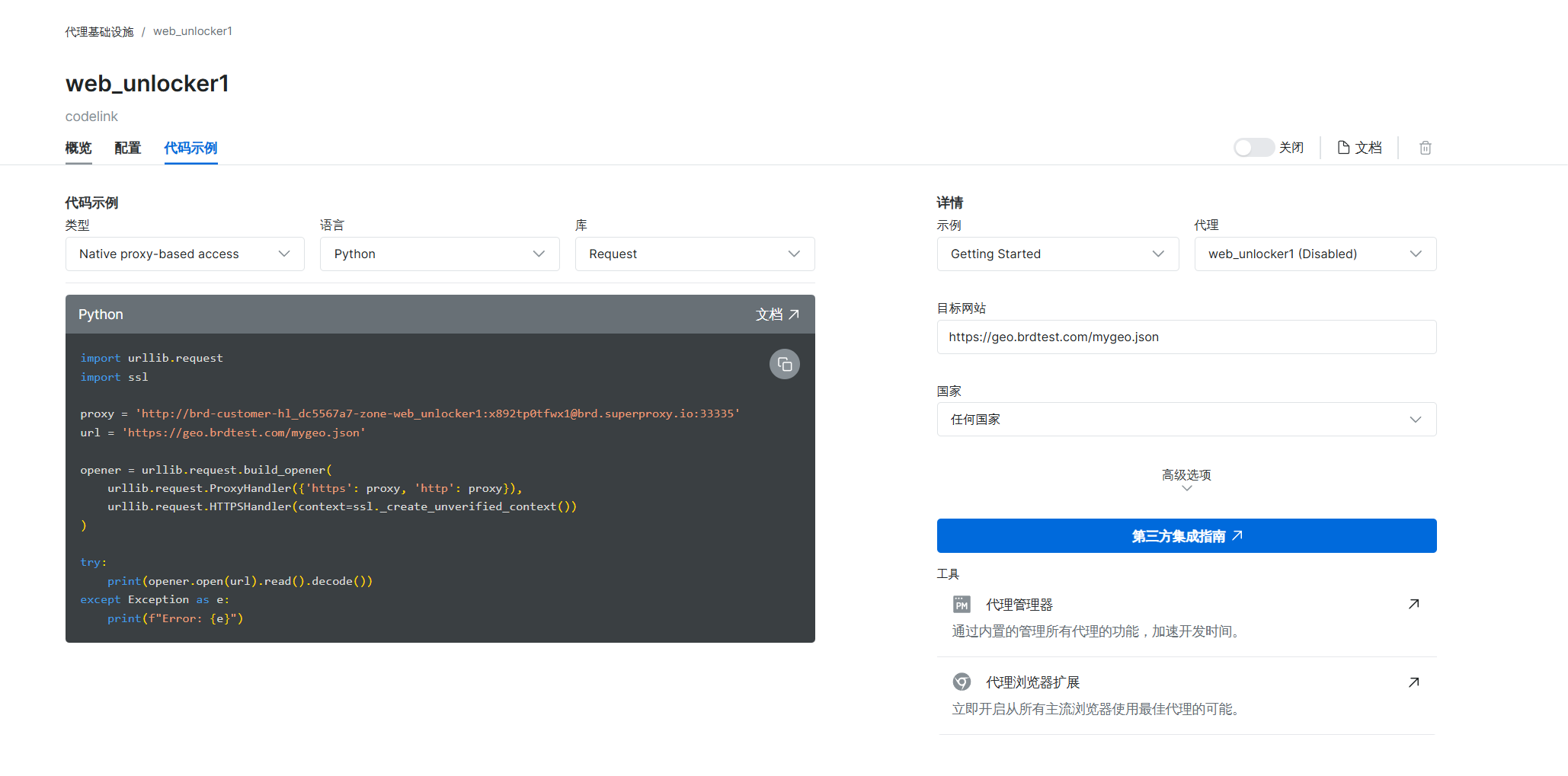Click the 代理浏览器扩展 tool title
1568x776 pixels.
(1033, 682)
